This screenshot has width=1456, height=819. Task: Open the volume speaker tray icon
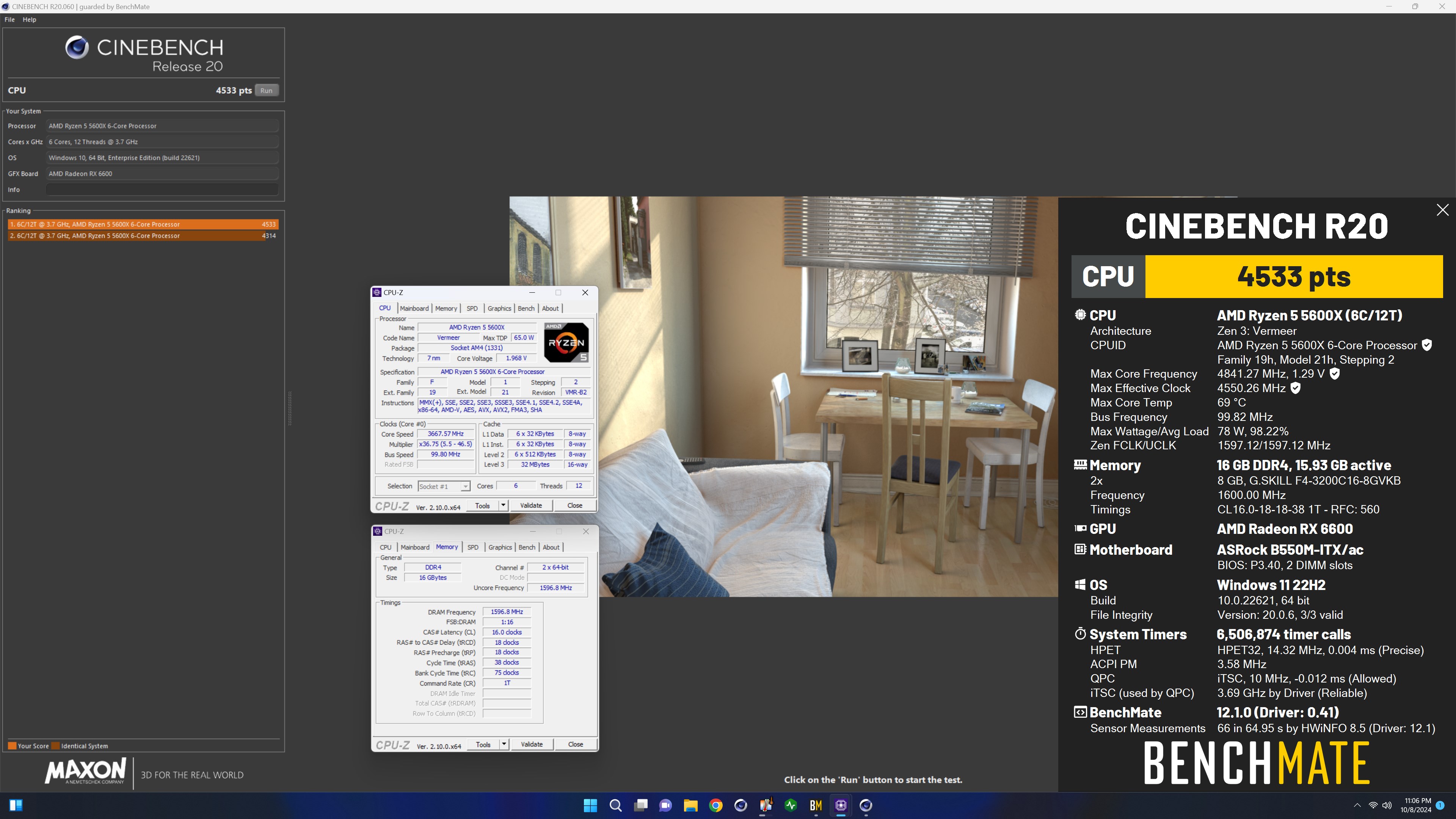click(1387, 805)
